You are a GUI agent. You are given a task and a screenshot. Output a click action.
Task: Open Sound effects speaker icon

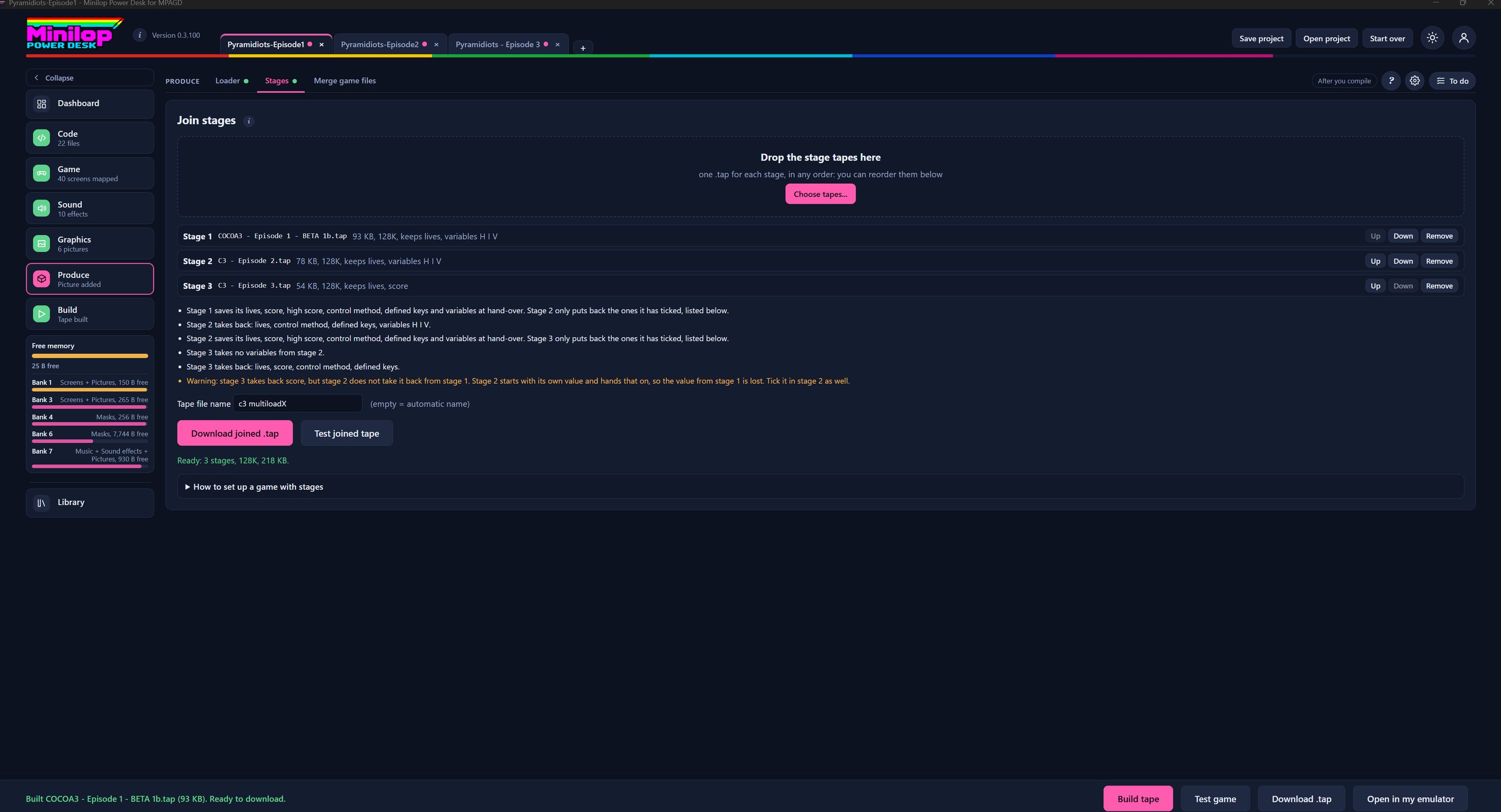[x=42, y=209]
